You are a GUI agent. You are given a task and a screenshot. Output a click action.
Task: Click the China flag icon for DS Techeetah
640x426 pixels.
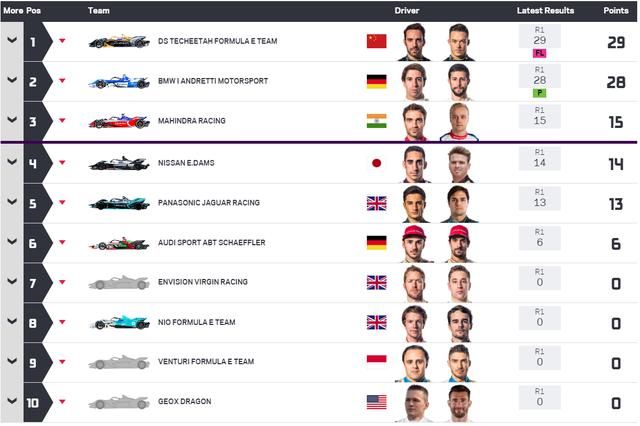(376, 41)
